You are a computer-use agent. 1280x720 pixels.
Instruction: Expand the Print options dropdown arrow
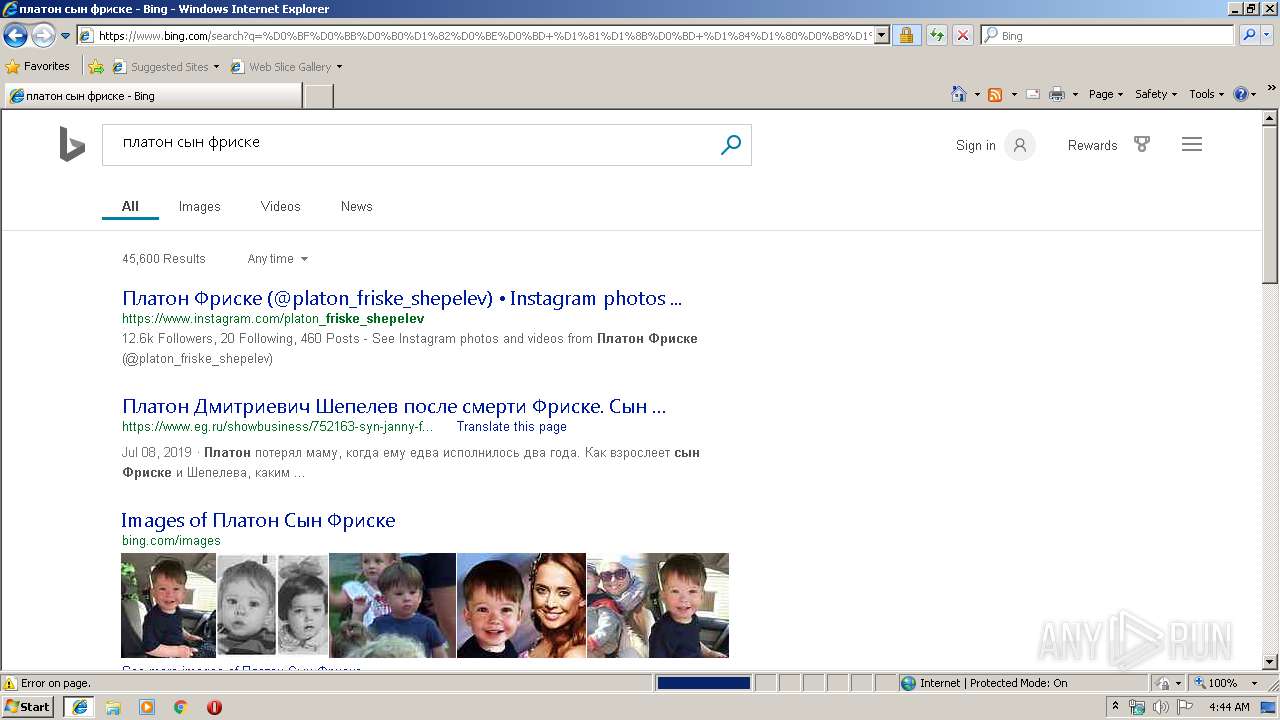point(1075,94)
